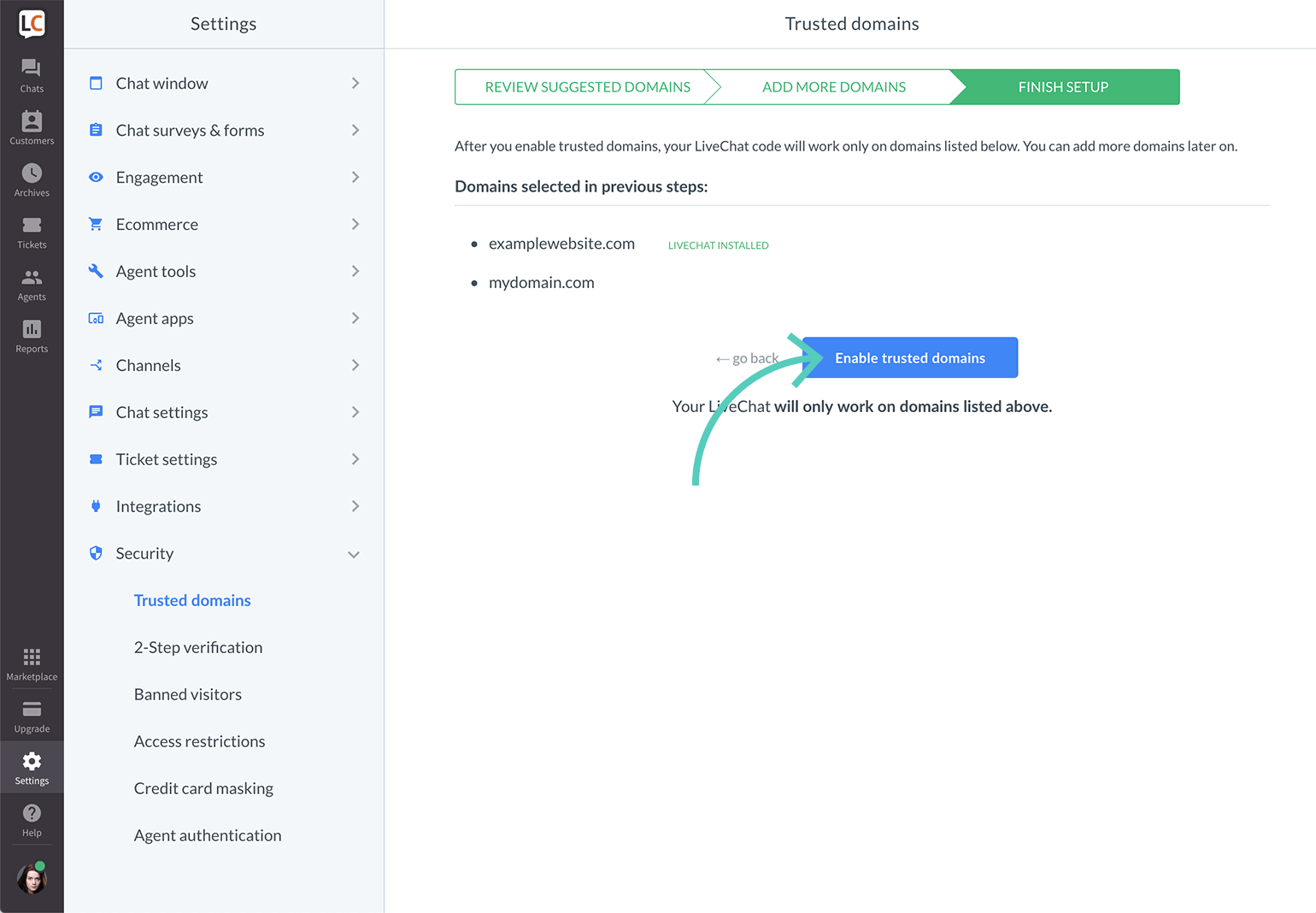
Task: Click the Agent apps icon
Action: point(96,318)
